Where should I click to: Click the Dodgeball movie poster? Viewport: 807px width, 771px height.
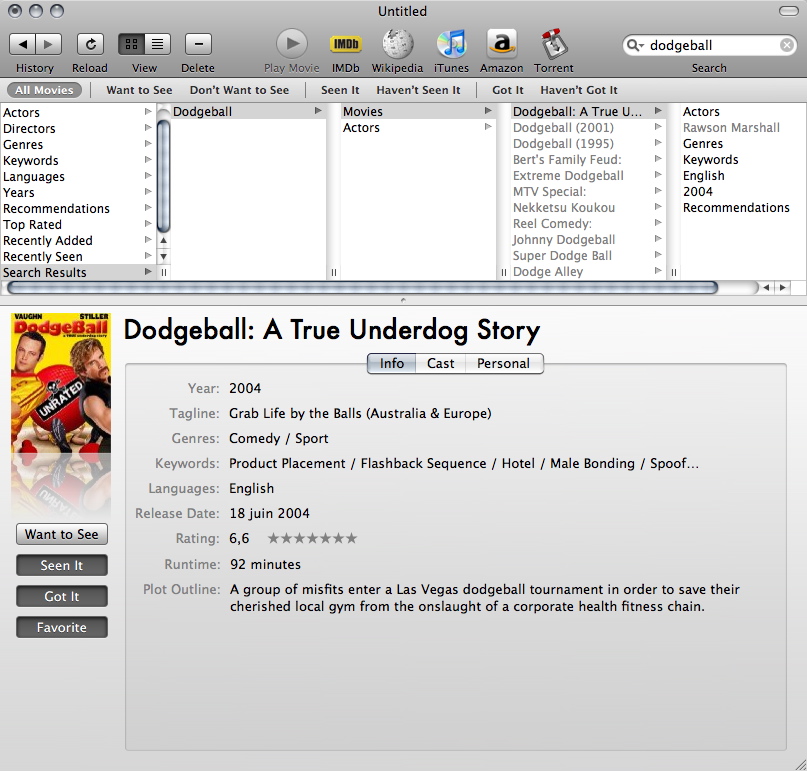(x=61, y=383)
